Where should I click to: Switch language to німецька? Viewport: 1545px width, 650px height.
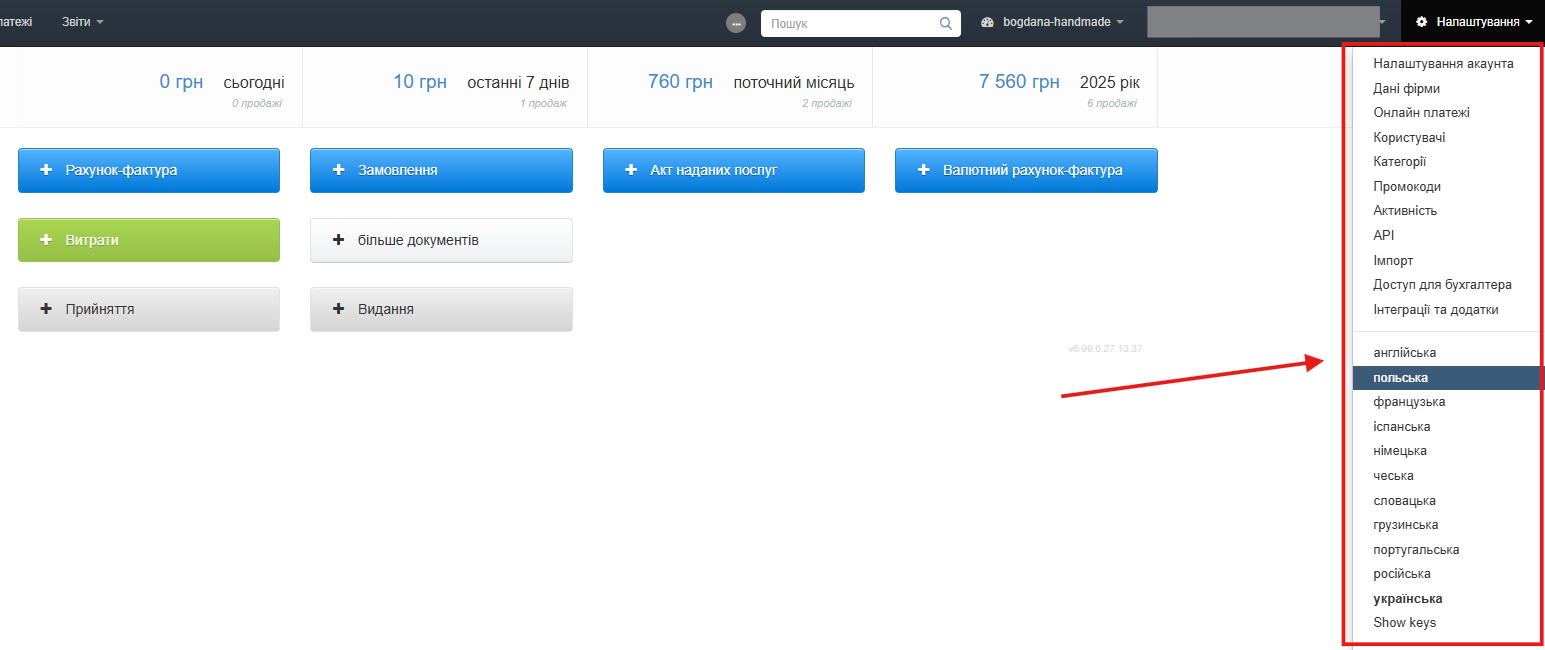click(1400, 451)
